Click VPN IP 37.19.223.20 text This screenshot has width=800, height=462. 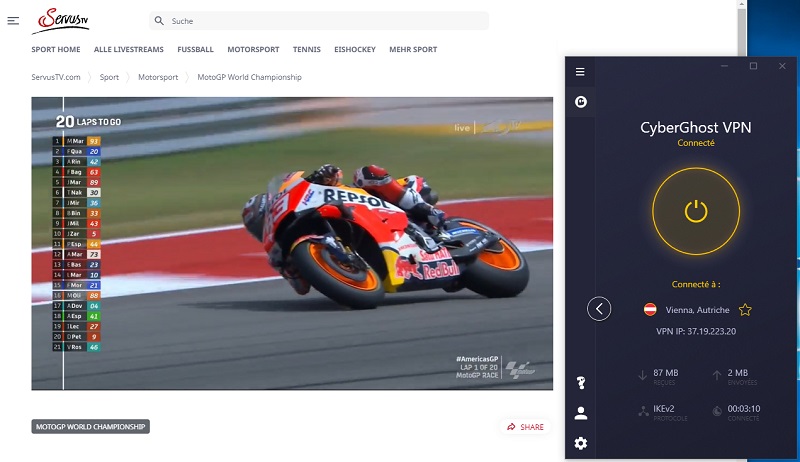[x=696, y=331]
